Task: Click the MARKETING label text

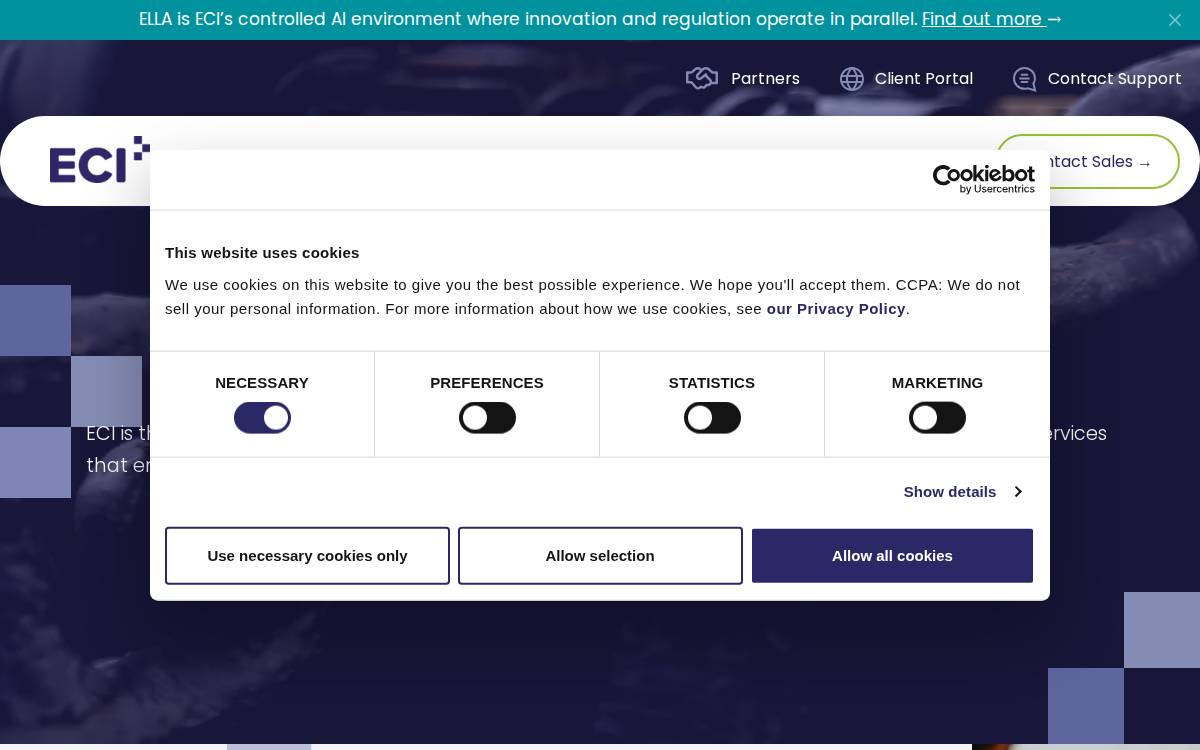Action: (937, 383)
